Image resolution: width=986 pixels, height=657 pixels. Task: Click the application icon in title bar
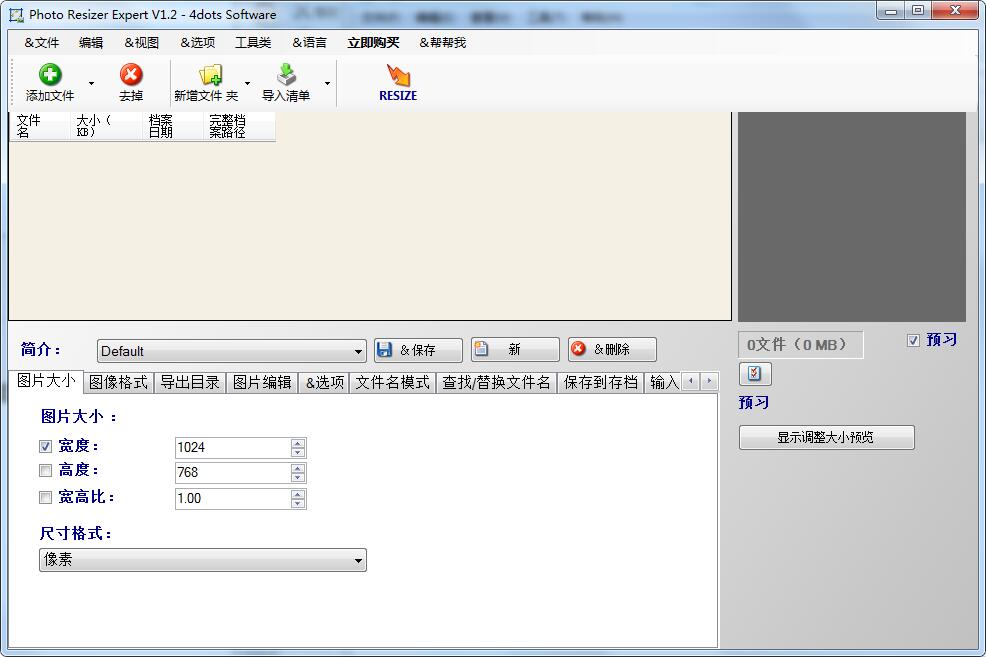tap(16, 14)
